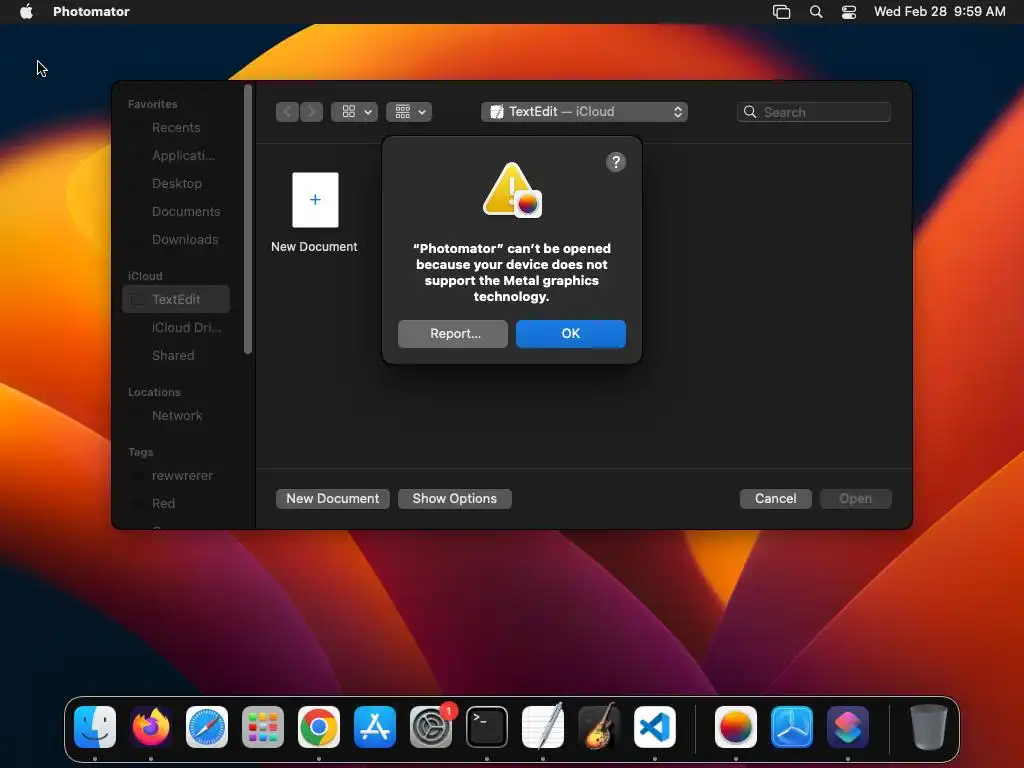Click the OK button in alert
This screenshot has width=1024, height=768.
[x=570, y=334]
